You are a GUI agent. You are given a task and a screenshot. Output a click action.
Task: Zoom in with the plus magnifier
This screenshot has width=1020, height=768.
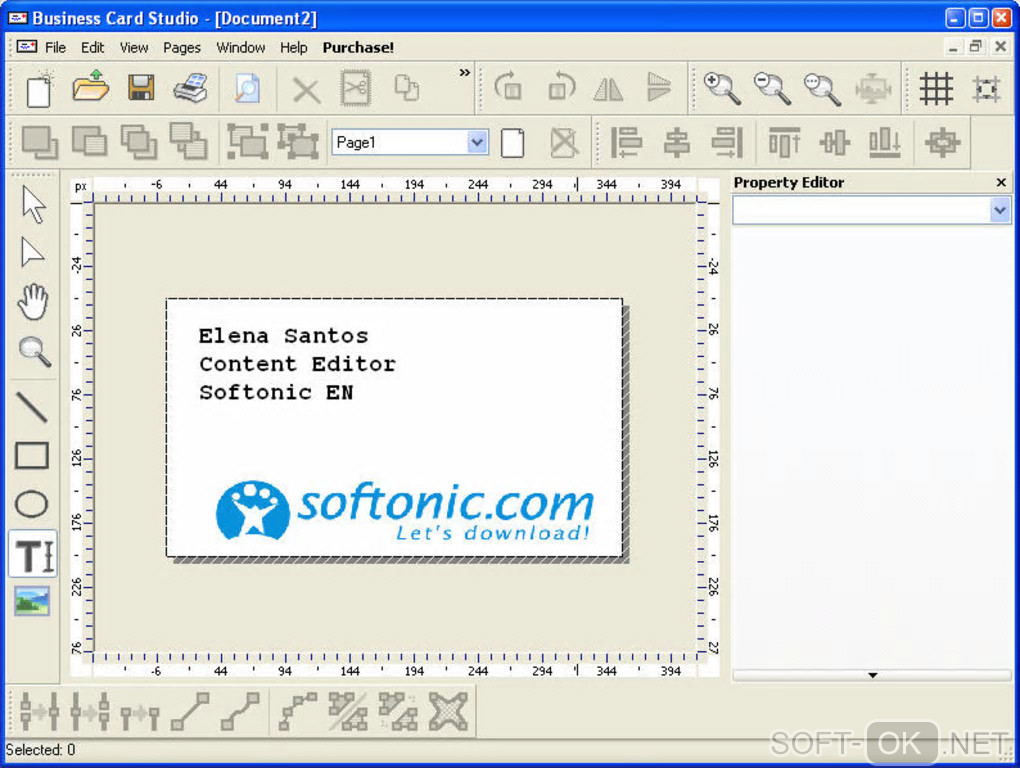[x=722, y=88]
